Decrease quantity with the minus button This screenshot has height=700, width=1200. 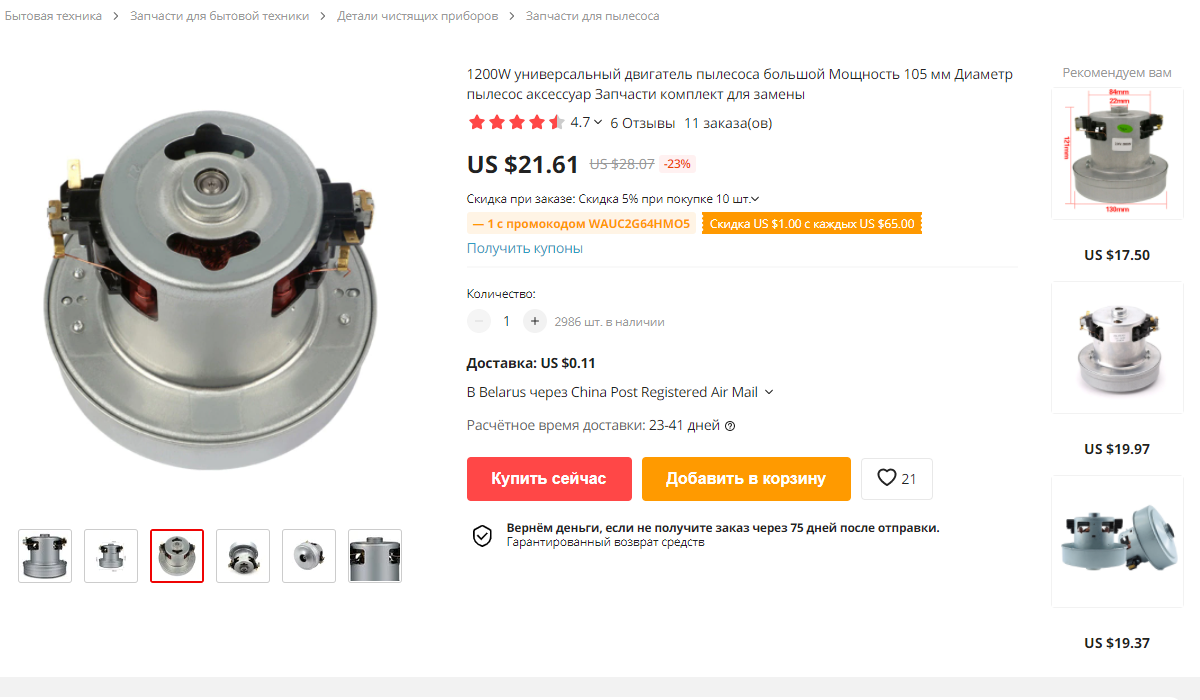(479, 321)
